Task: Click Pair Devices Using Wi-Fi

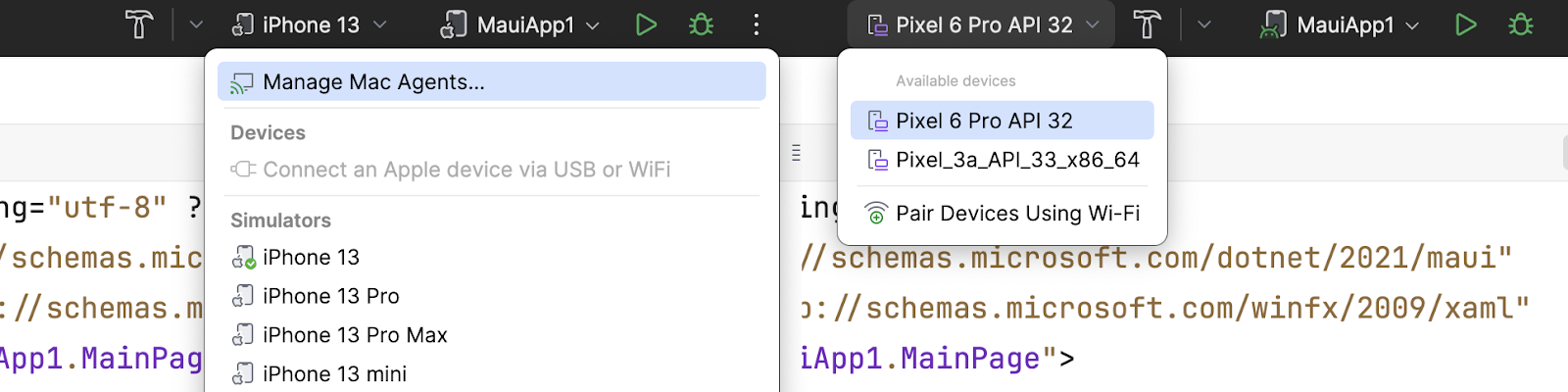Action: click(x=1016, y=214)
